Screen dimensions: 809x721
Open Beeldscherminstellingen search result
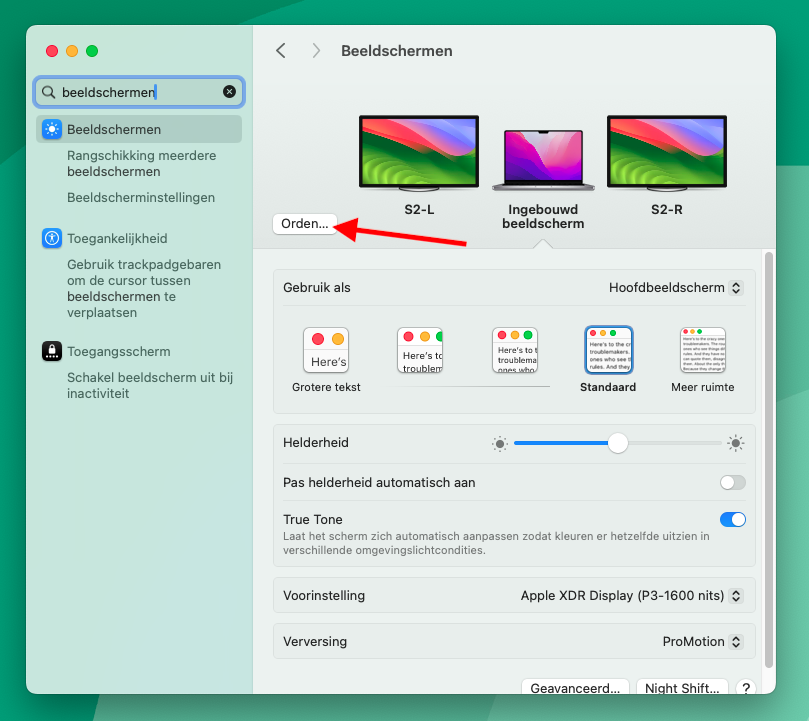click(x=141, y=198)
